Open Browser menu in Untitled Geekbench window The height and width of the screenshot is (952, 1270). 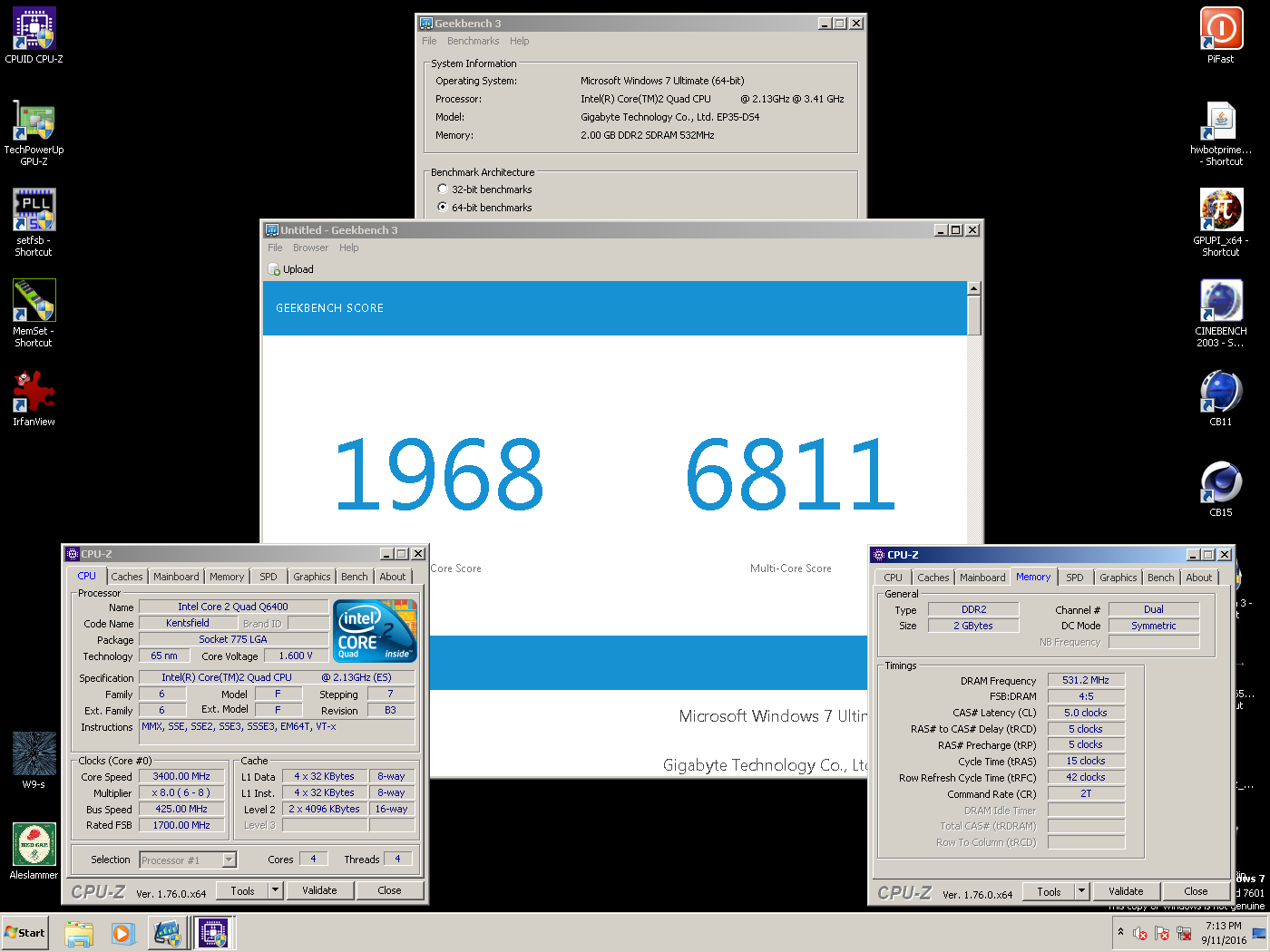310,248
